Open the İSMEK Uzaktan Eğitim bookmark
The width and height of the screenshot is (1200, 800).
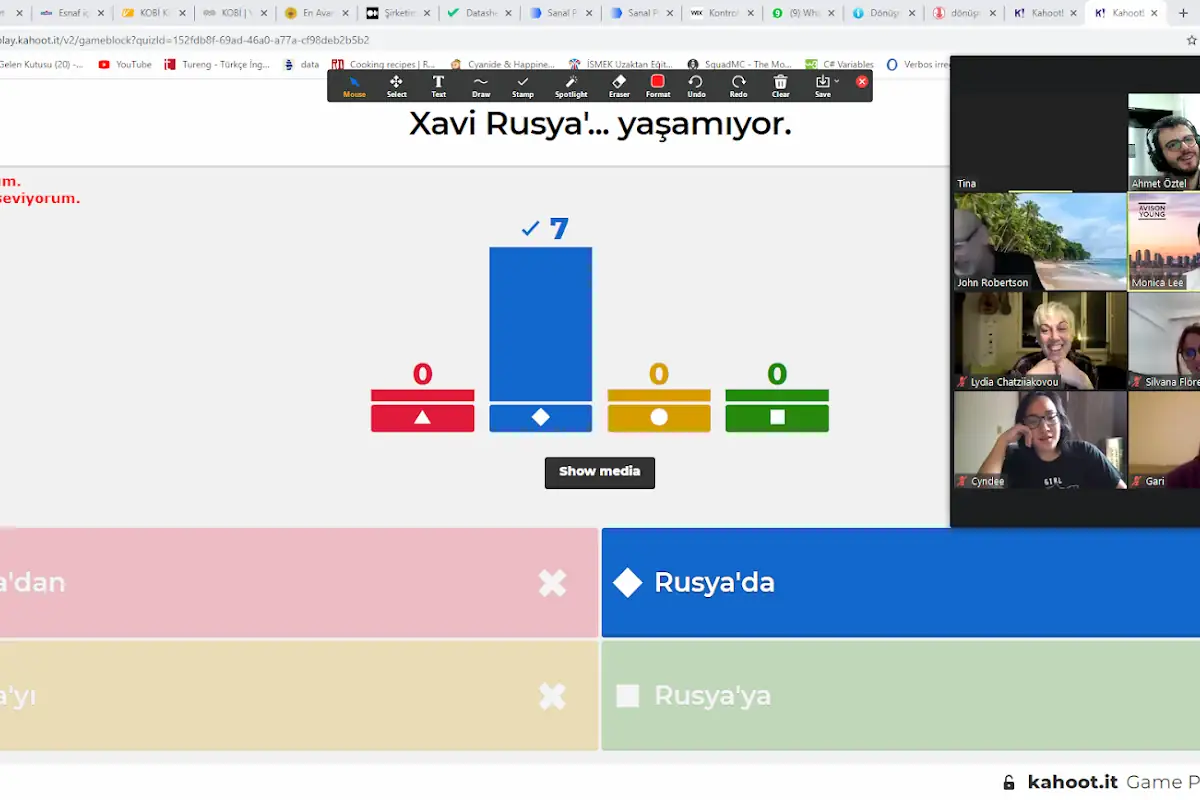(x=621, y=64)
